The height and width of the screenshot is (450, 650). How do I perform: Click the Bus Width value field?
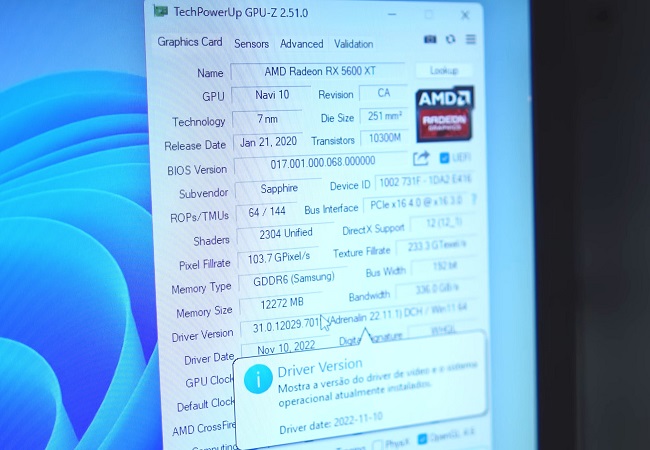pos(444,266)
